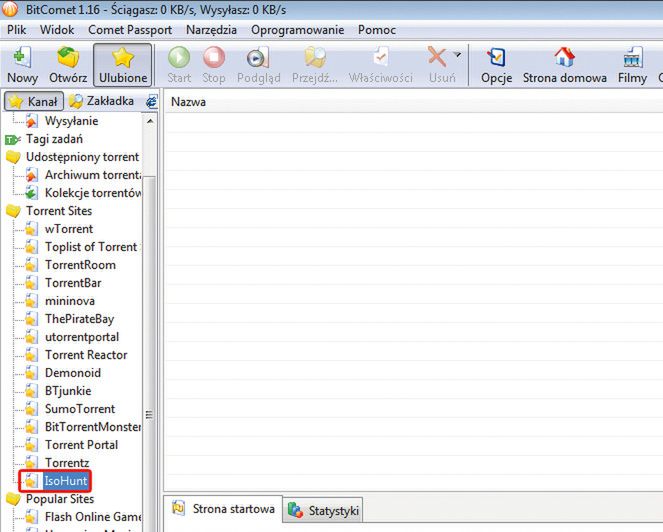Viewport: 663px width, 532px height.
Task: Open Opcje settings icon
Action: click(x=496, y=58)
